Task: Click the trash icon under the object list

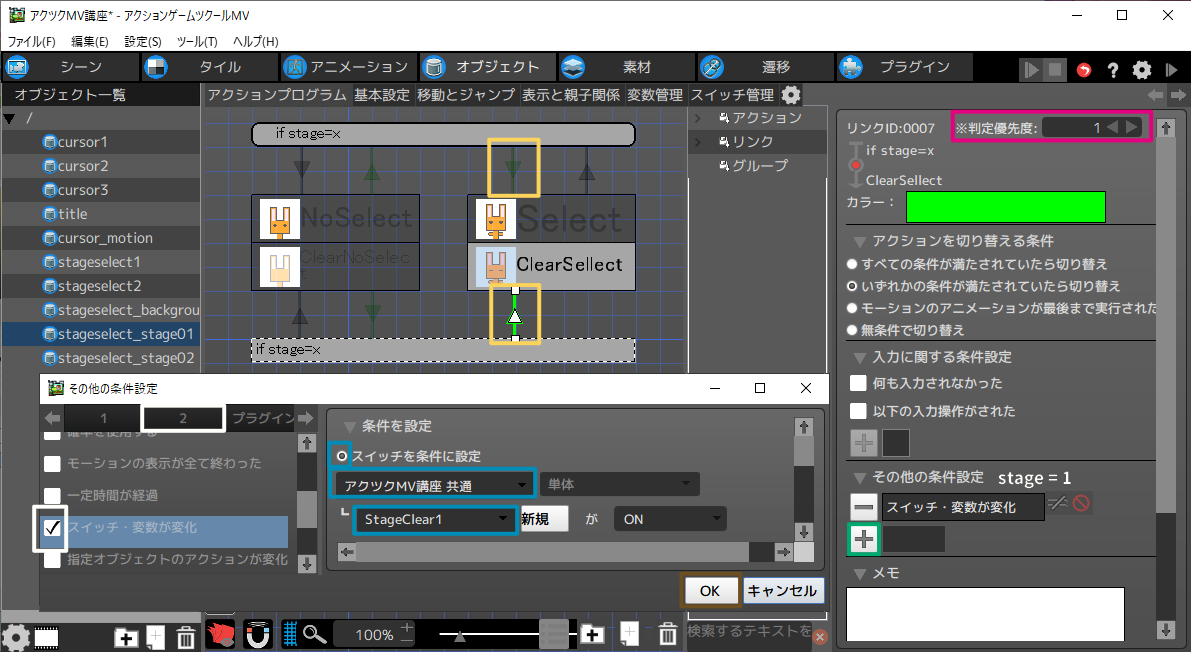Action: tap(186, 637)
